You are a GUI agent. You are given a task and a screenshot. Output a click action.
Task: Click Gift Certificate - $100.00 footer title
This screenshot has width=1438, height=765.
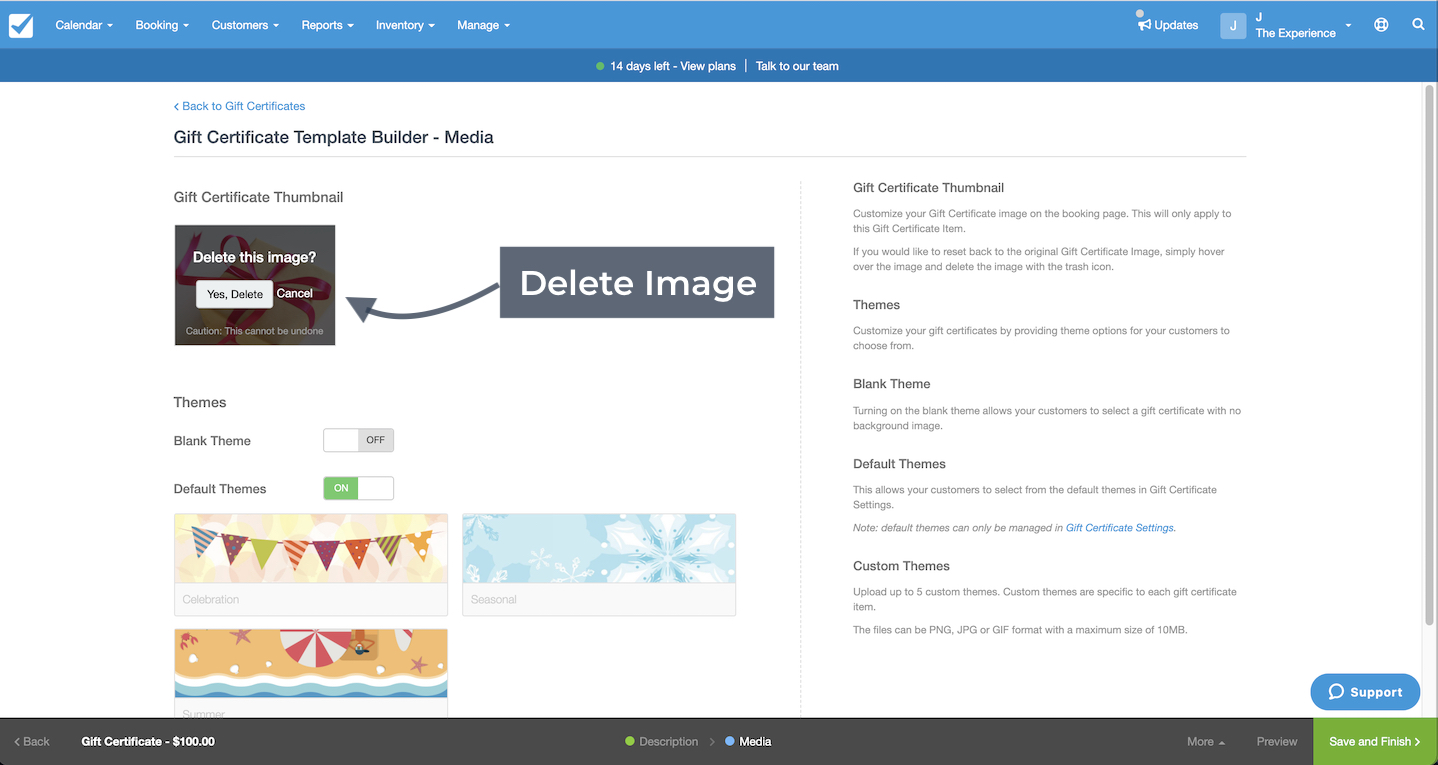148,741
